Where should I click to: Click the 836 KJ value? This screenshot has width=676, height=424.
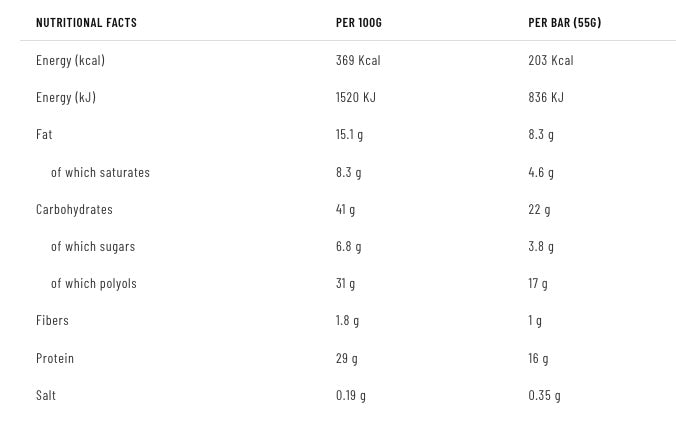[546, 97]
